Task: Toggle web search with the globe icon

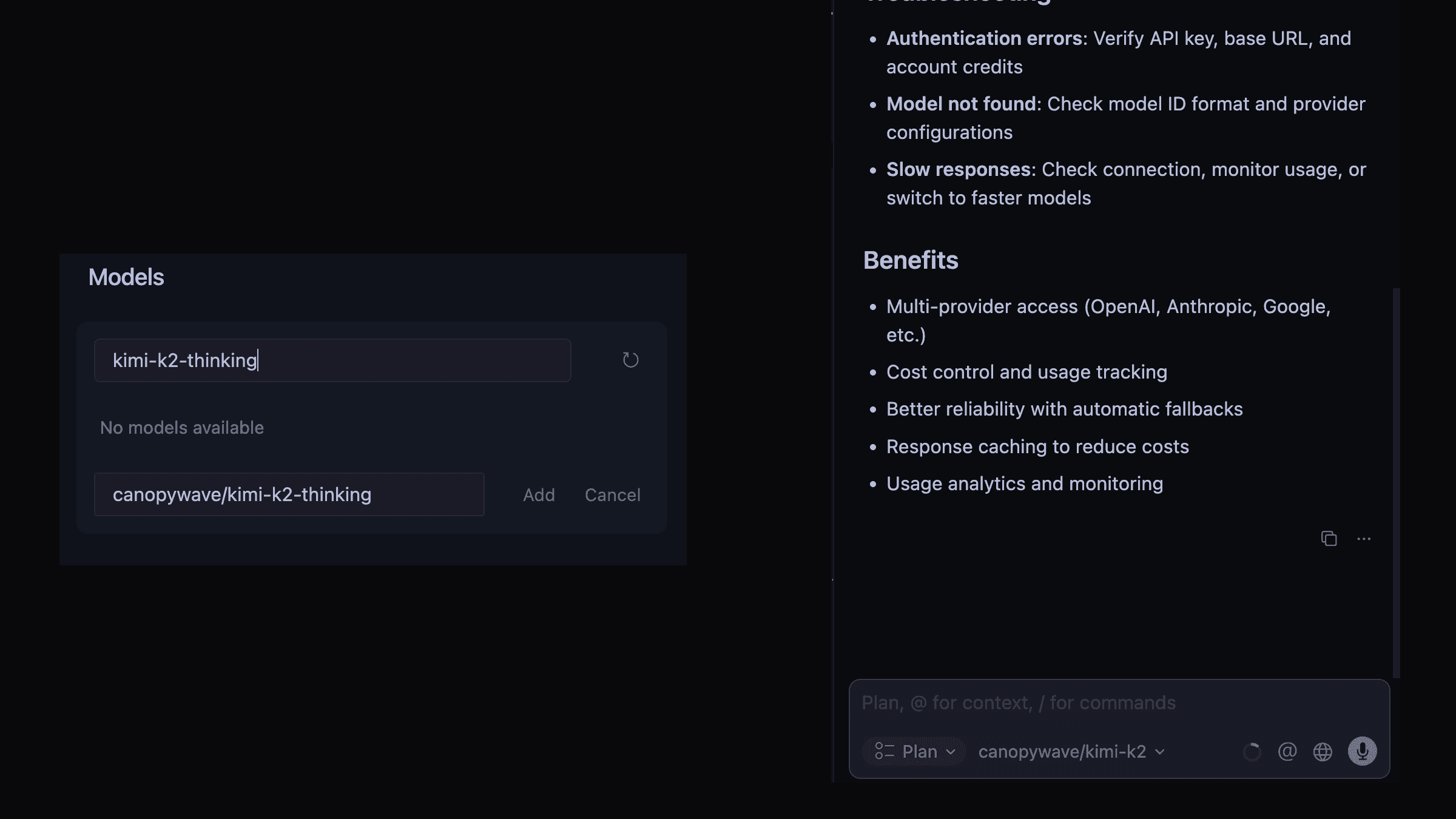Action: [x=1324, y=751]
